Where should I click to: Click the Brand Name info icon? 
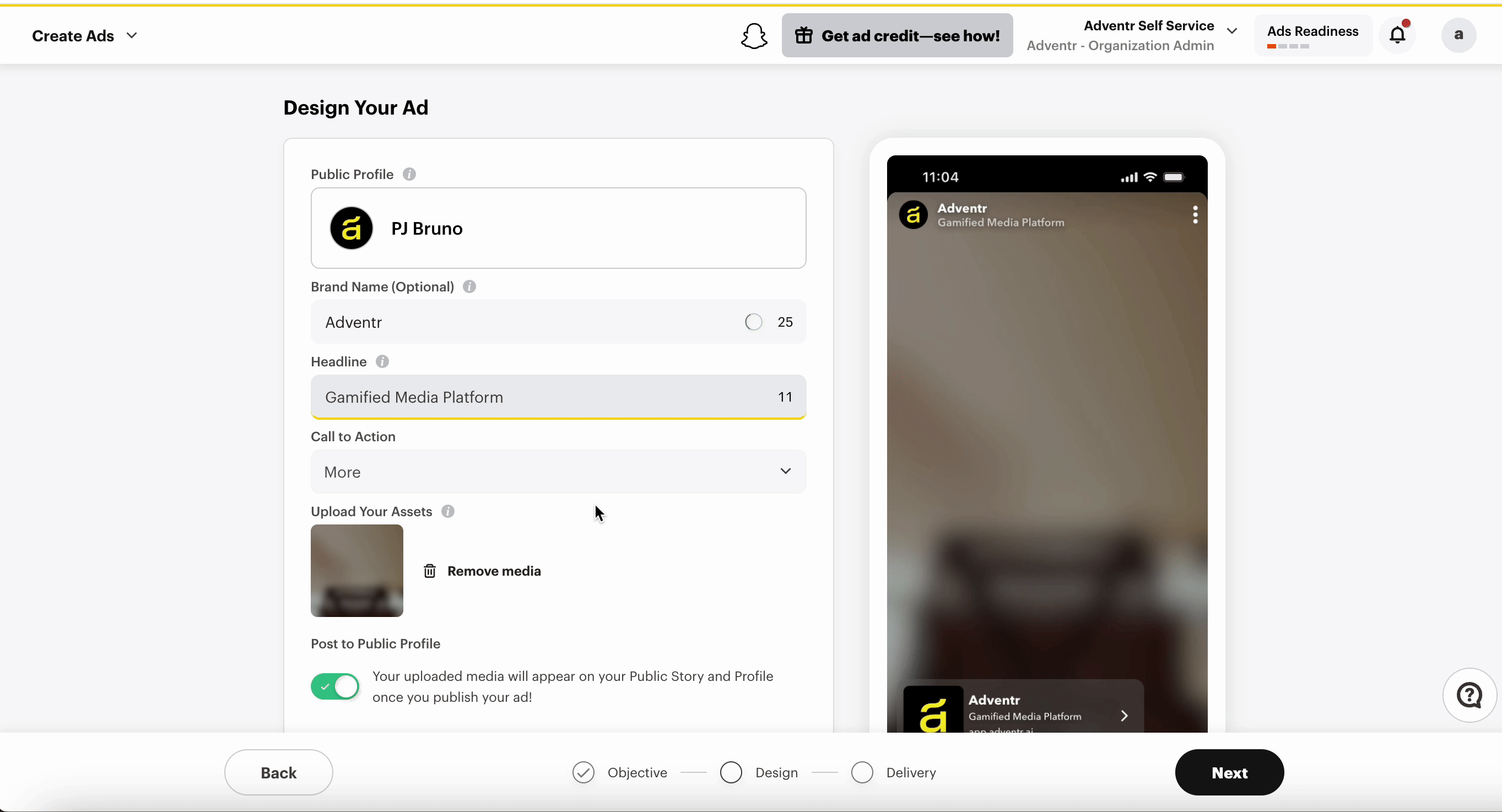click(469, 287)
